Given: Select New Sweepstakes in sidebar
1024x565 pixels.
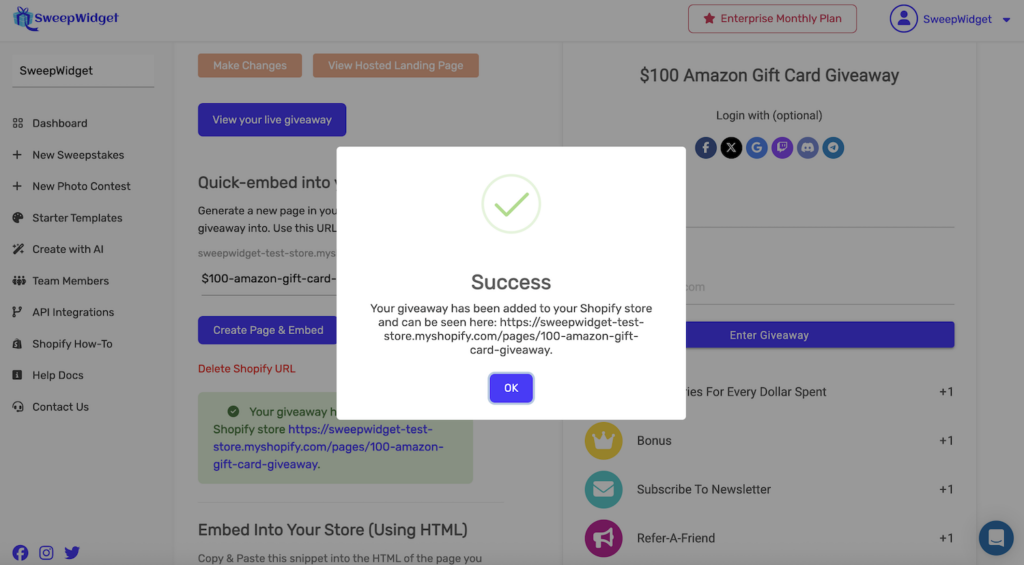Looking at the screenshot, I should pos(78,155).
